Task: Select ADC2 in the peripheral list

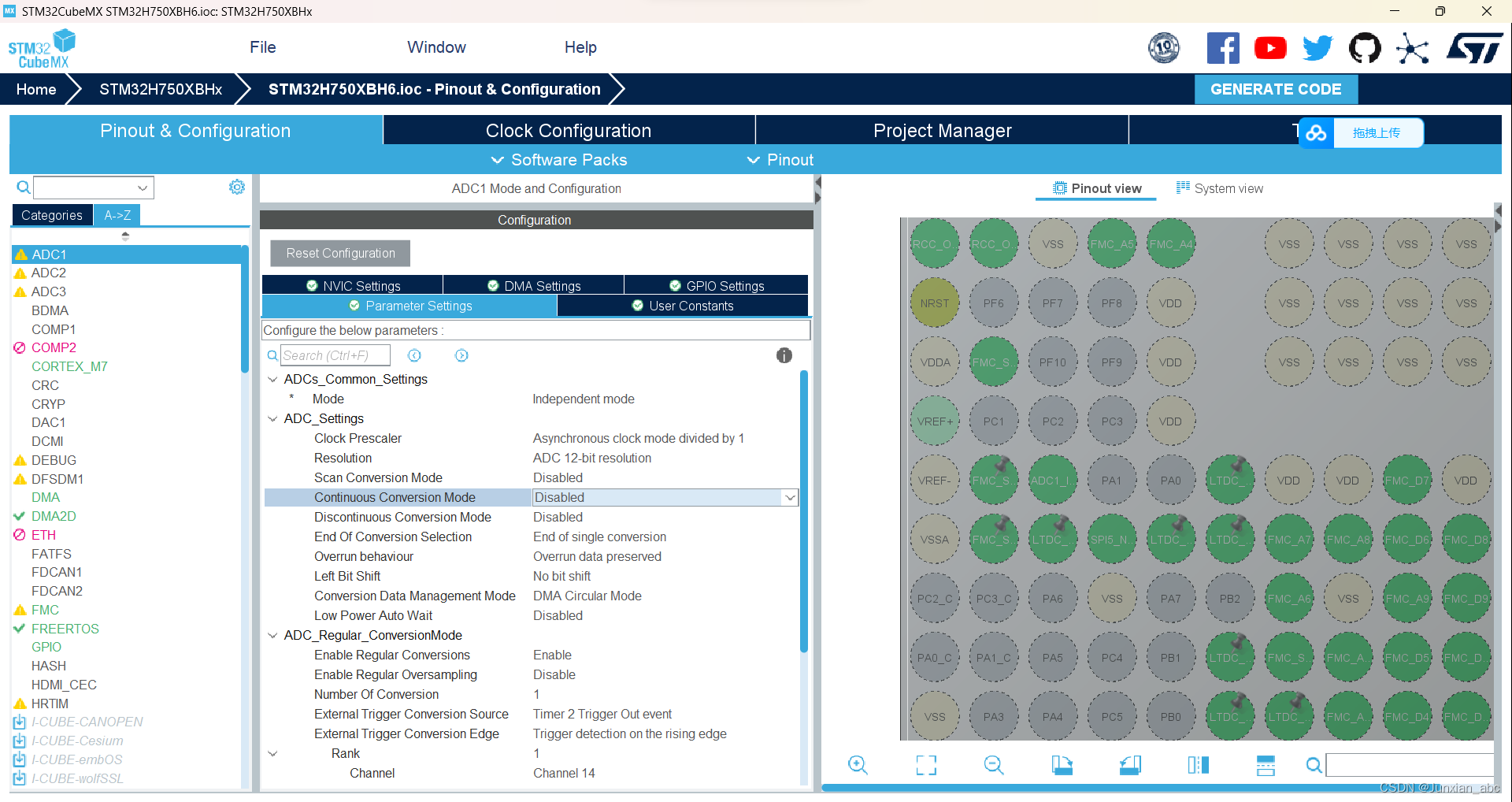Action: click(x=49, y=273)
